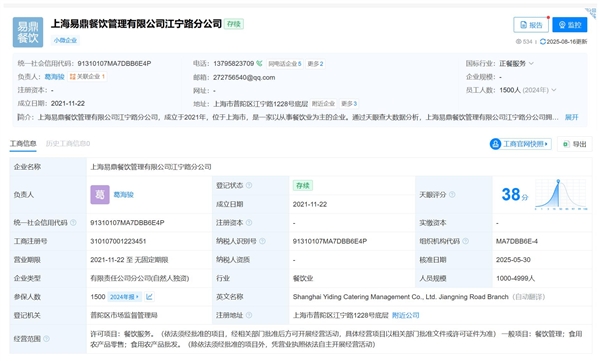Click the purple 葛 avatar
The width and height of the screenshot is (600, 361).
100,194
